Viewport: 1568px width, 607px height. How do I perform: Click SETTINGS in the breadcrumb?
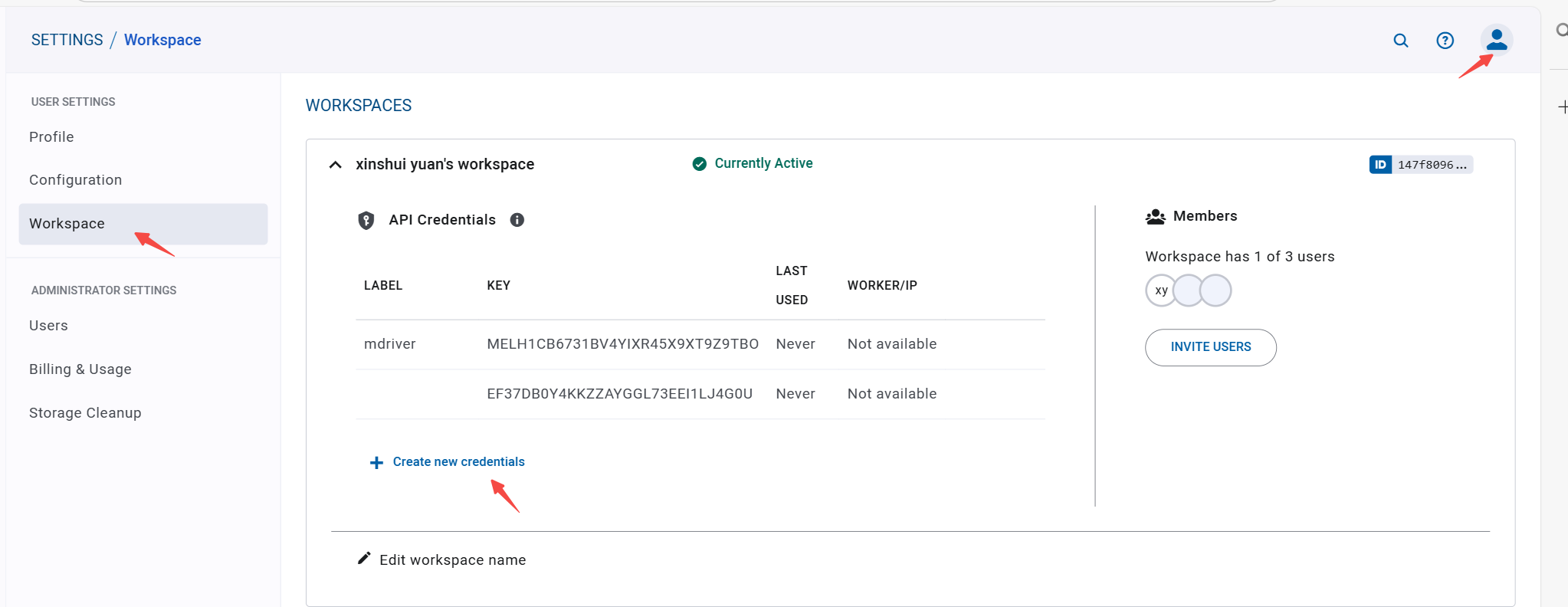pyautogui.click(x=67, y=40)
